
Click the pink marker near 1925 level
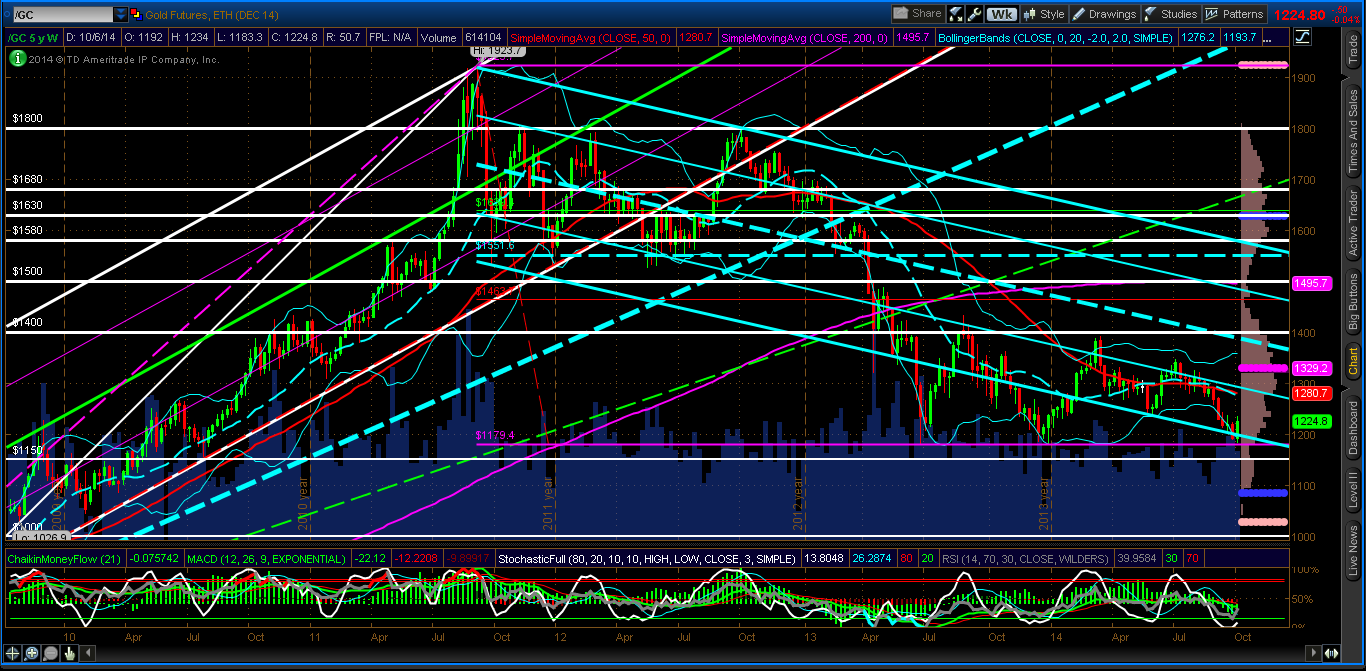click(x=1262, y=65)
